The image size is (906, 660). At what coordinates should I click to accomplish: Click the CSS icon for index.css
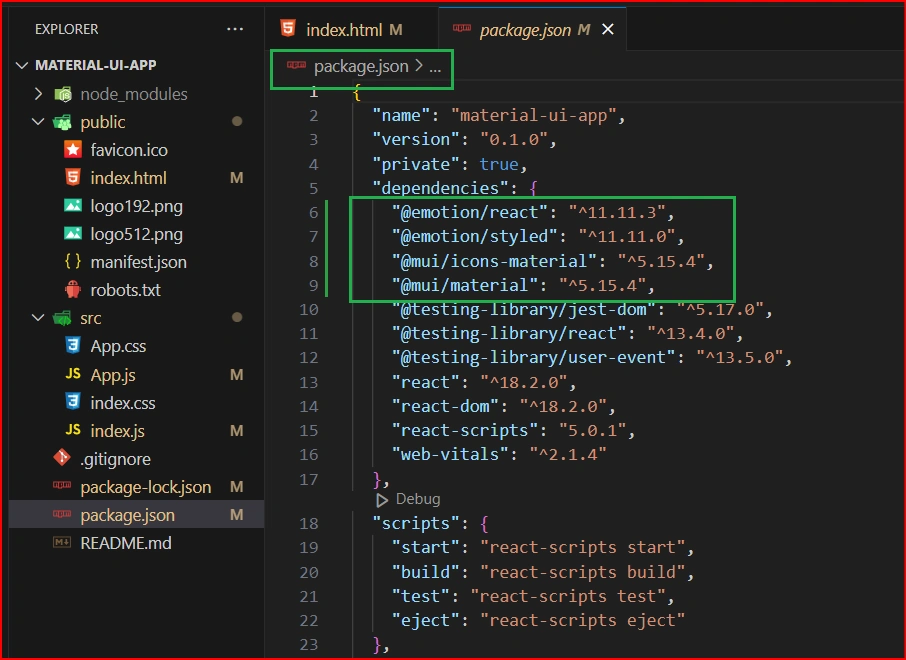[73, 402]
